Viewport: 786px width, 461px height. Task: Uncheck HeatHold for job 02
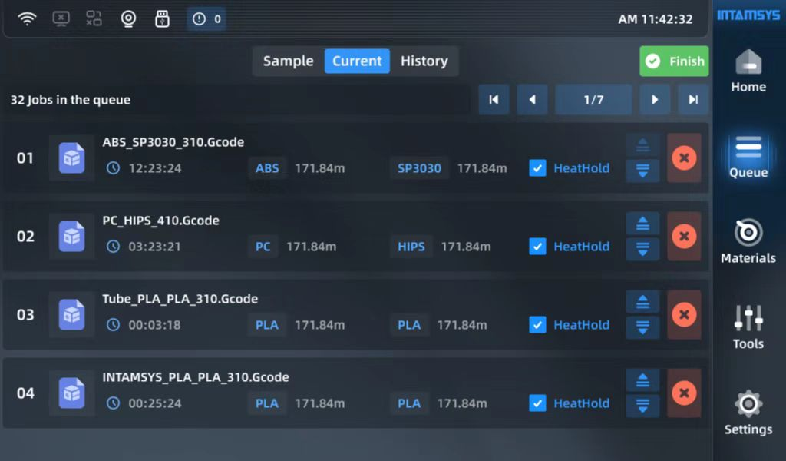(x=537, y=247)
